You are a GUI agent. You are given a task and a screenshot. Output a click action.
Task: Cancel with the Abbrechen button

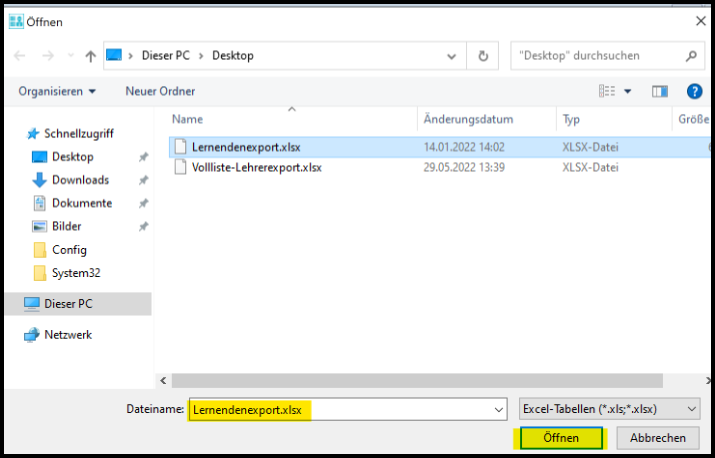pyautogui.click(x=657, y=438)
